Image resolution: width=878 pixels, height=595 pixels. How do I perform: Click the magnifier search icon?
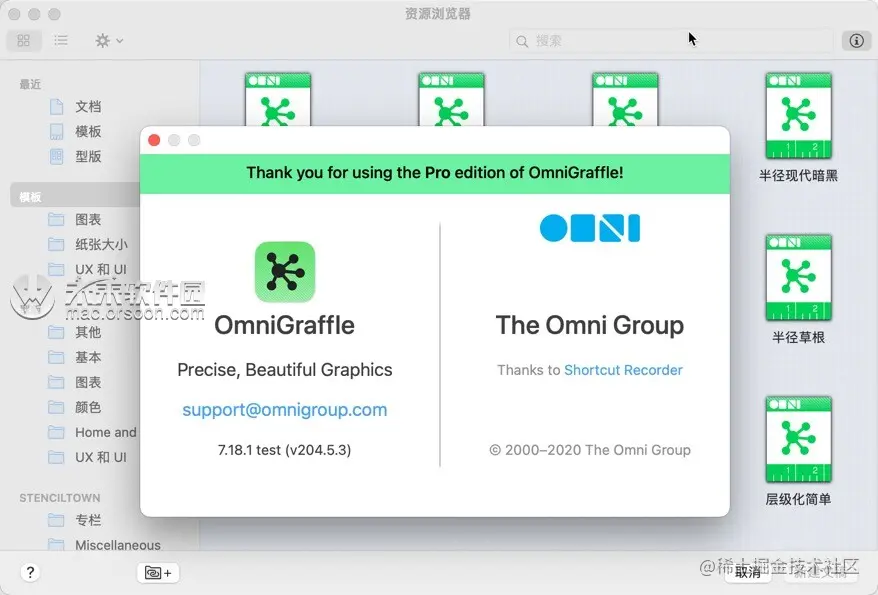coord(522,41)
